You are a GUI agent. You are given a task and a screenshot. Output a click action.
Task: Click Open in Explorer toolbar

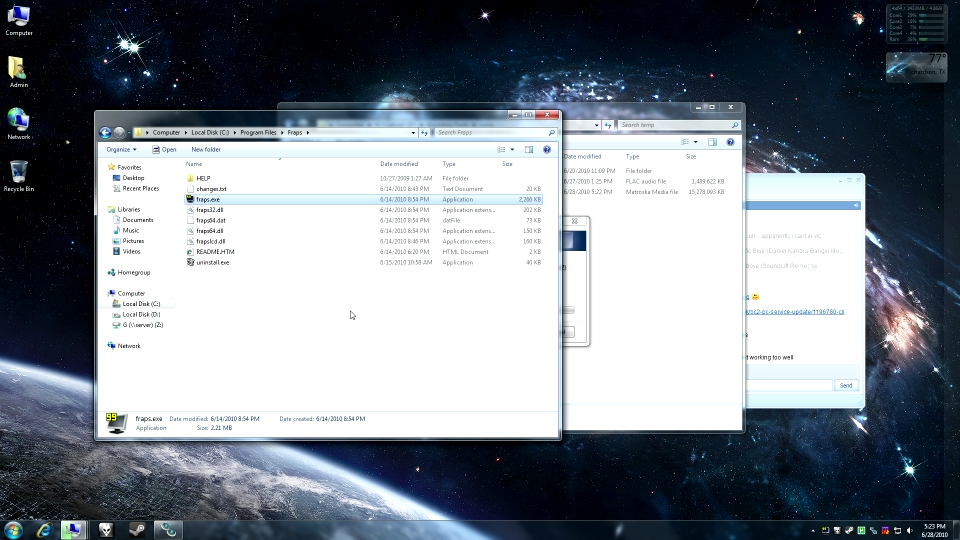[x=164, y=150]
